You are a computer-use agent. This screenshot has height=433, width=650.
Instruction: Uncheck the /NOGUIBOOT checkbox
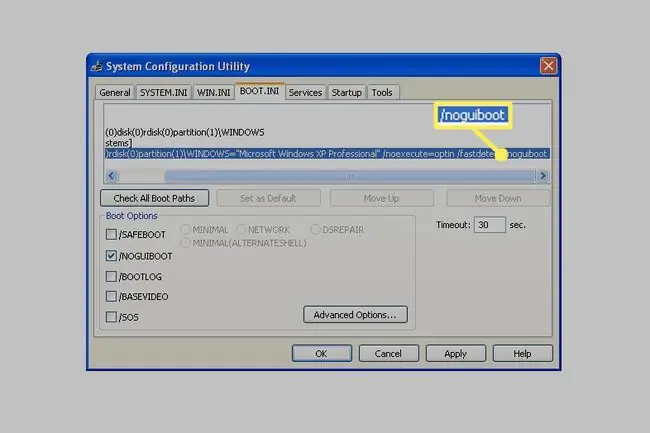[x=111, y=256]
